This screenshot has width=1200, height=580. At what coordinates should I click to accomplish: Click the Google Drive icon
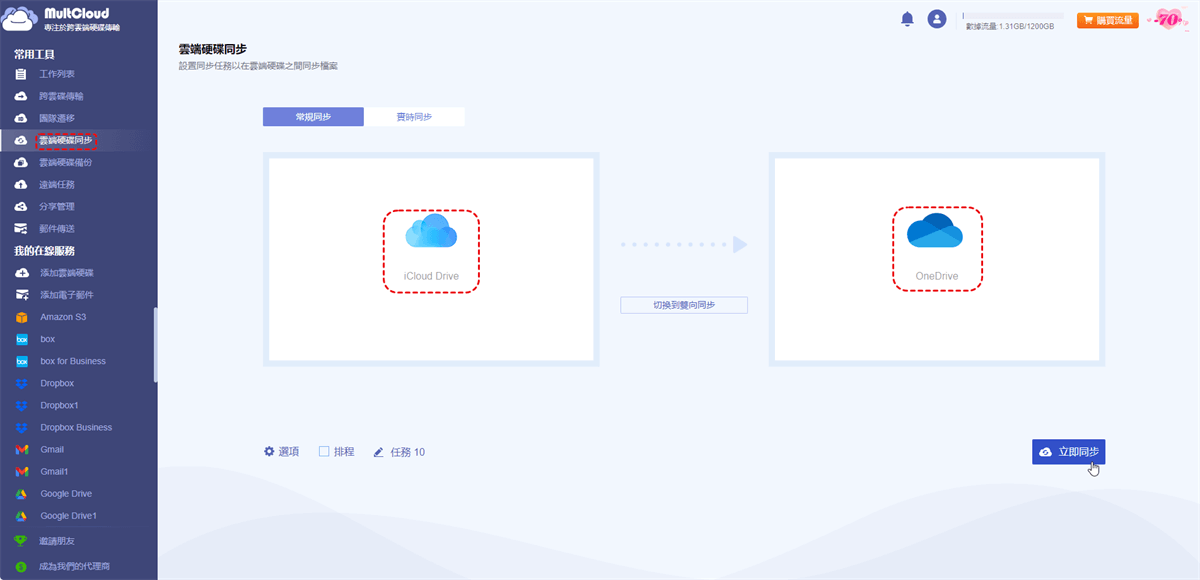tap(21, 494)
